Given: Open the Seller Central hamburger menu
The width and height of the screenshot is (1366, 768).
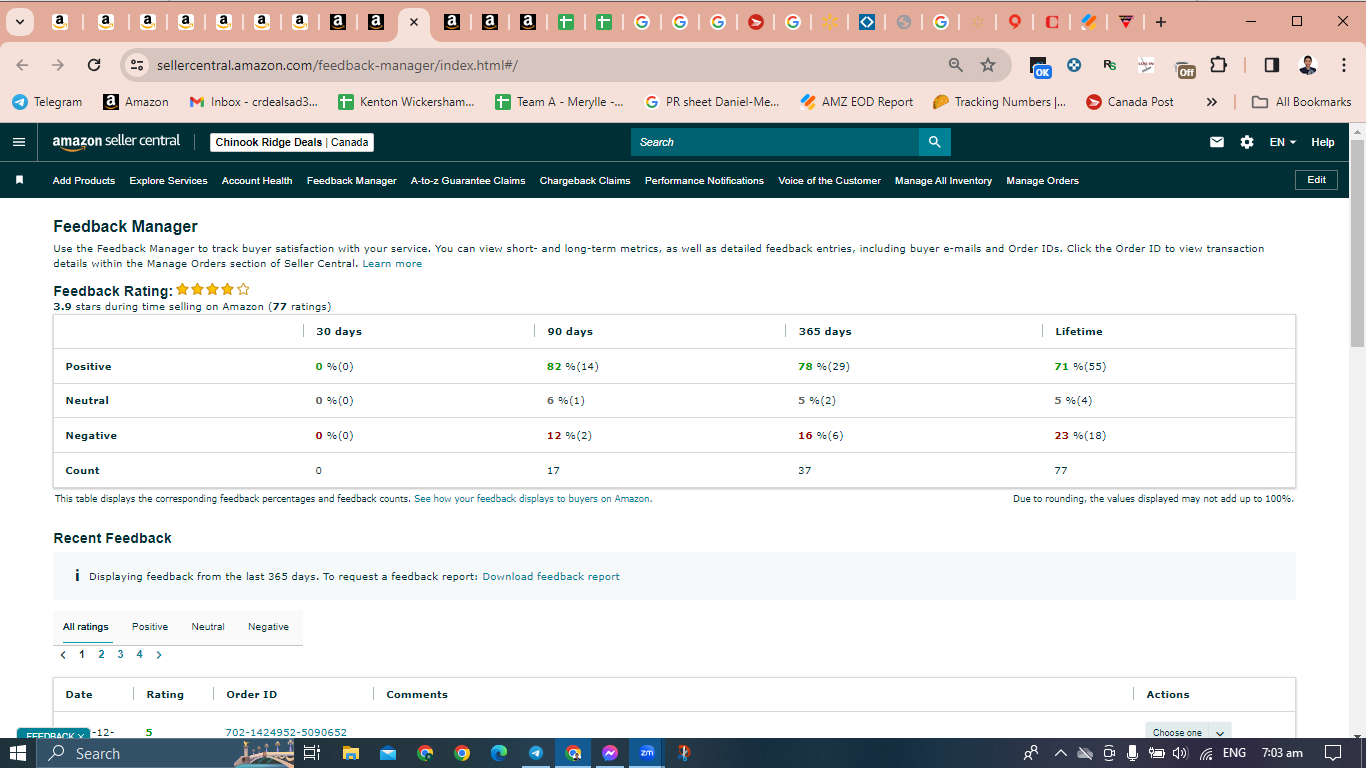Looking at the screenshot, I should [19, 142].
